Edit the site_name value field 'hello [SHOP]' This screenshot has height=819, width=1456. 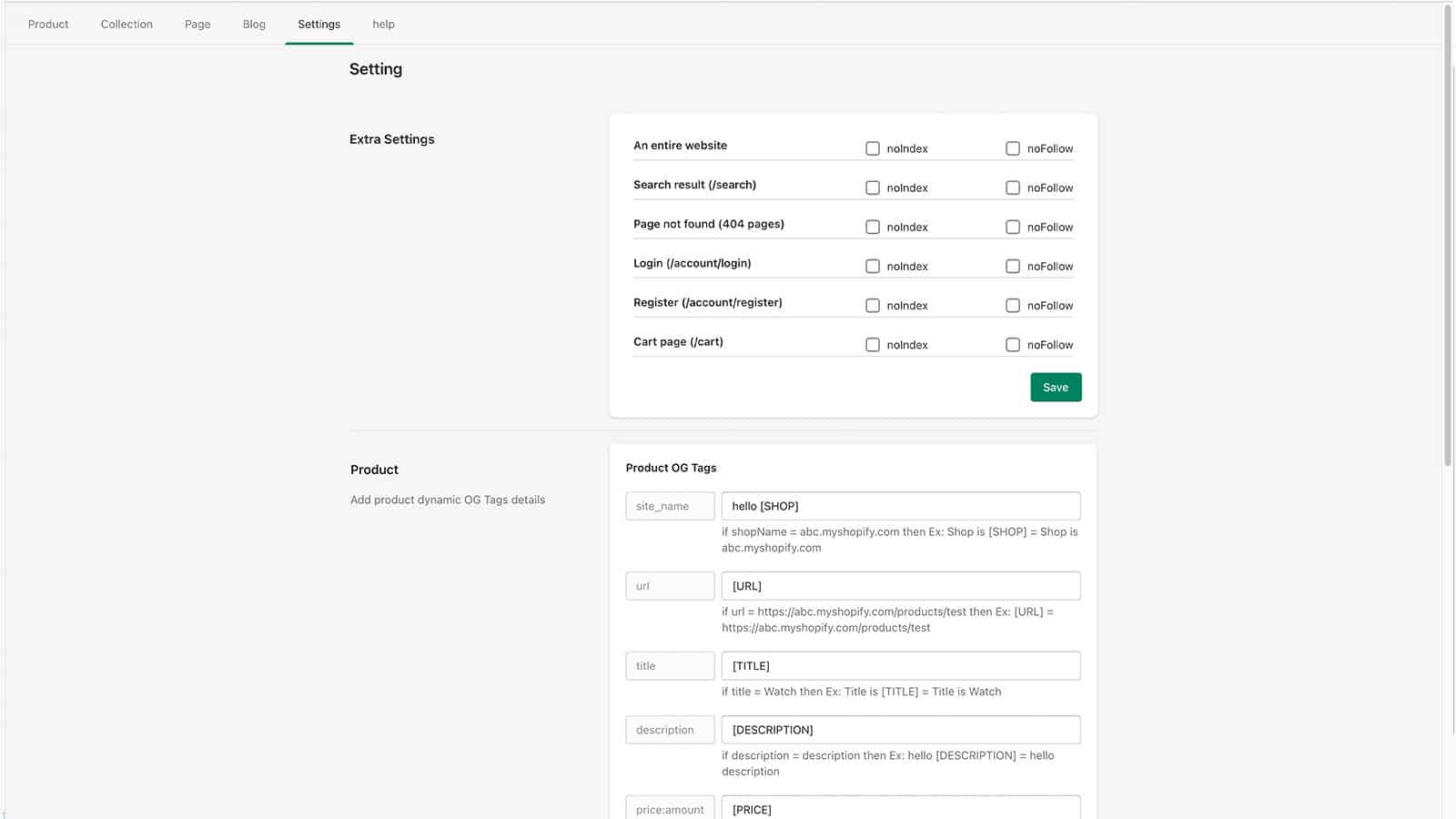(x=901, y=506)
